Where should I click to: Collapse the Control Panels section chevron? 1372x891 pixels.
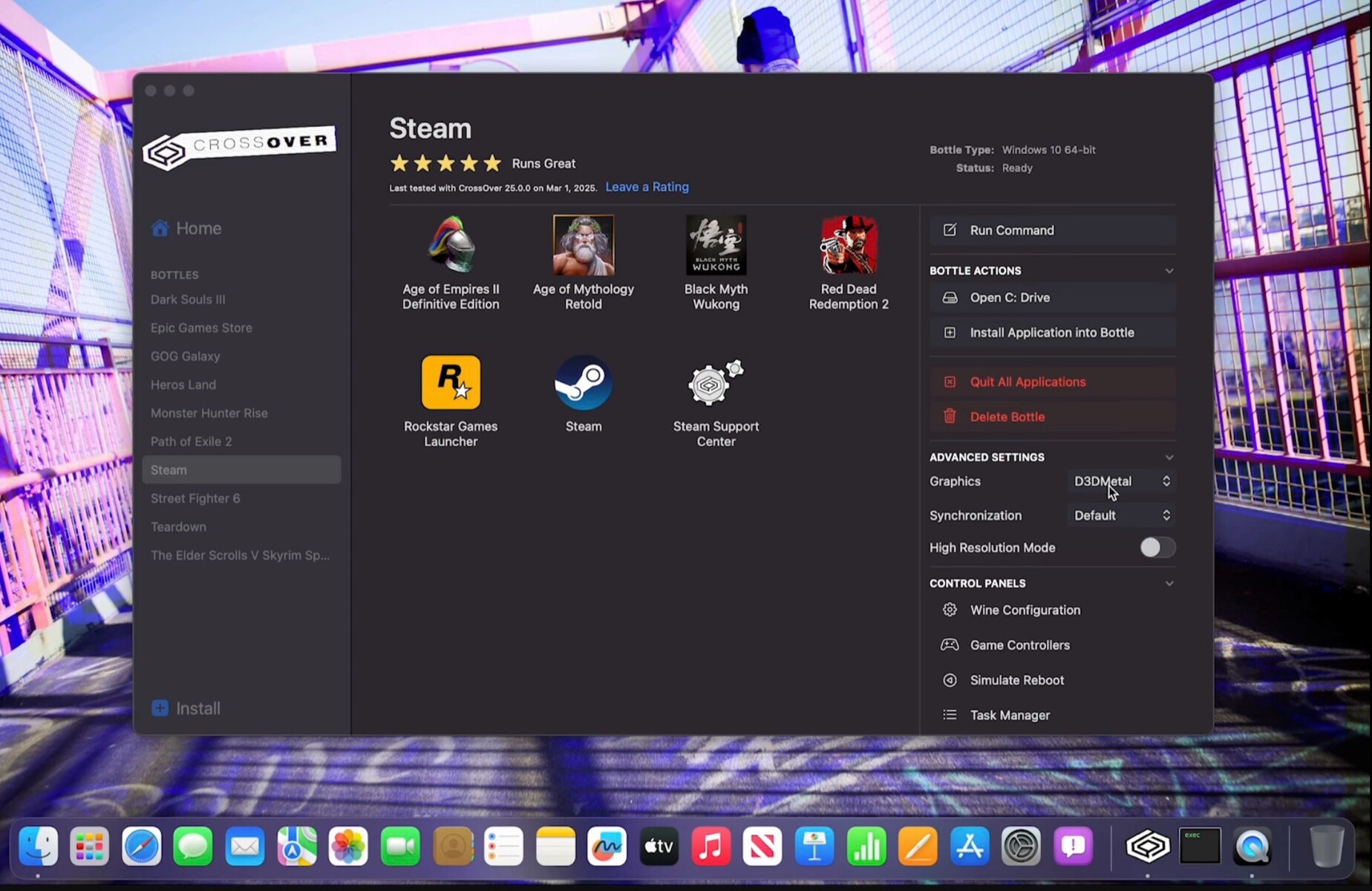click(1169, 583)
